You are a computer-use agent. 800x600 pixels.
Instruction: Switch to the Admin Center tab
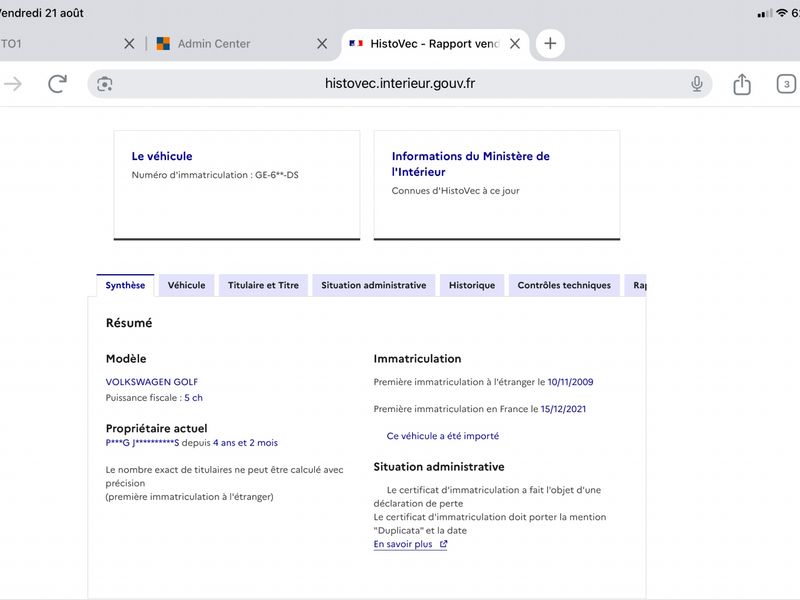click(x=214, y=44)
